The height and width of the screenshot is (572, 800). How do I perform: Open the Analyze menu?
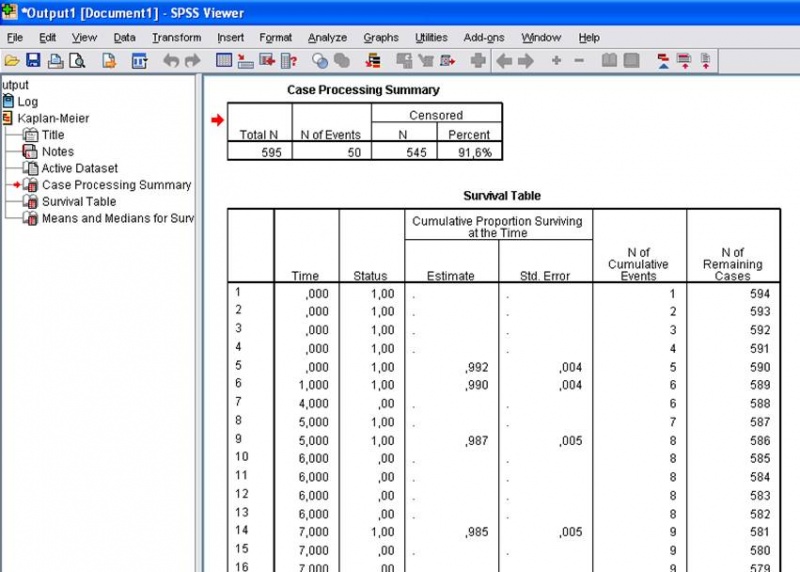coord(327,38)
